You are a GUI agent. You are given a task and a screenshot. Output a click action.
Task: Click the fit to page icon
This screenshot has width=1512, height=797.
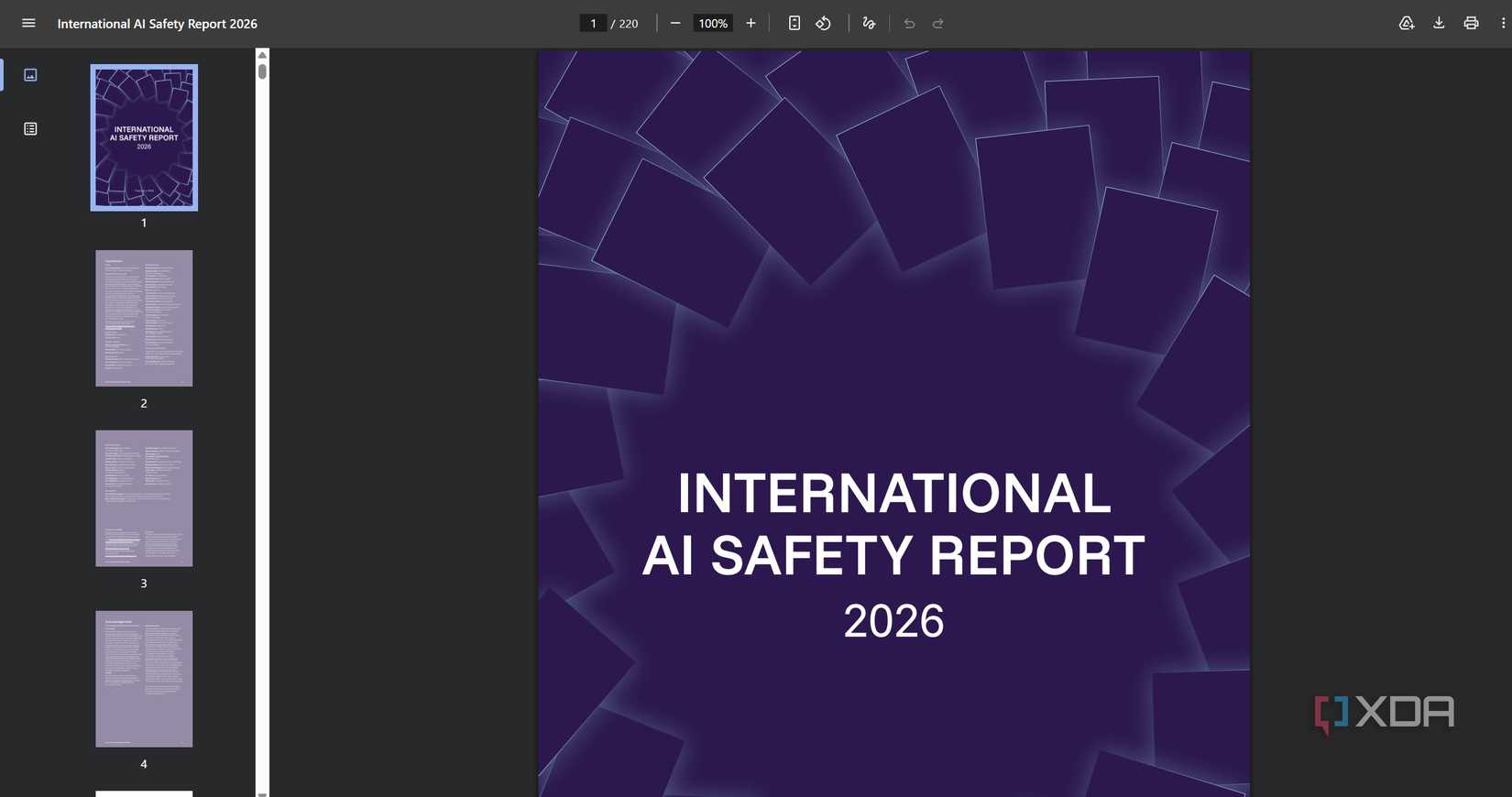point(794,24)
